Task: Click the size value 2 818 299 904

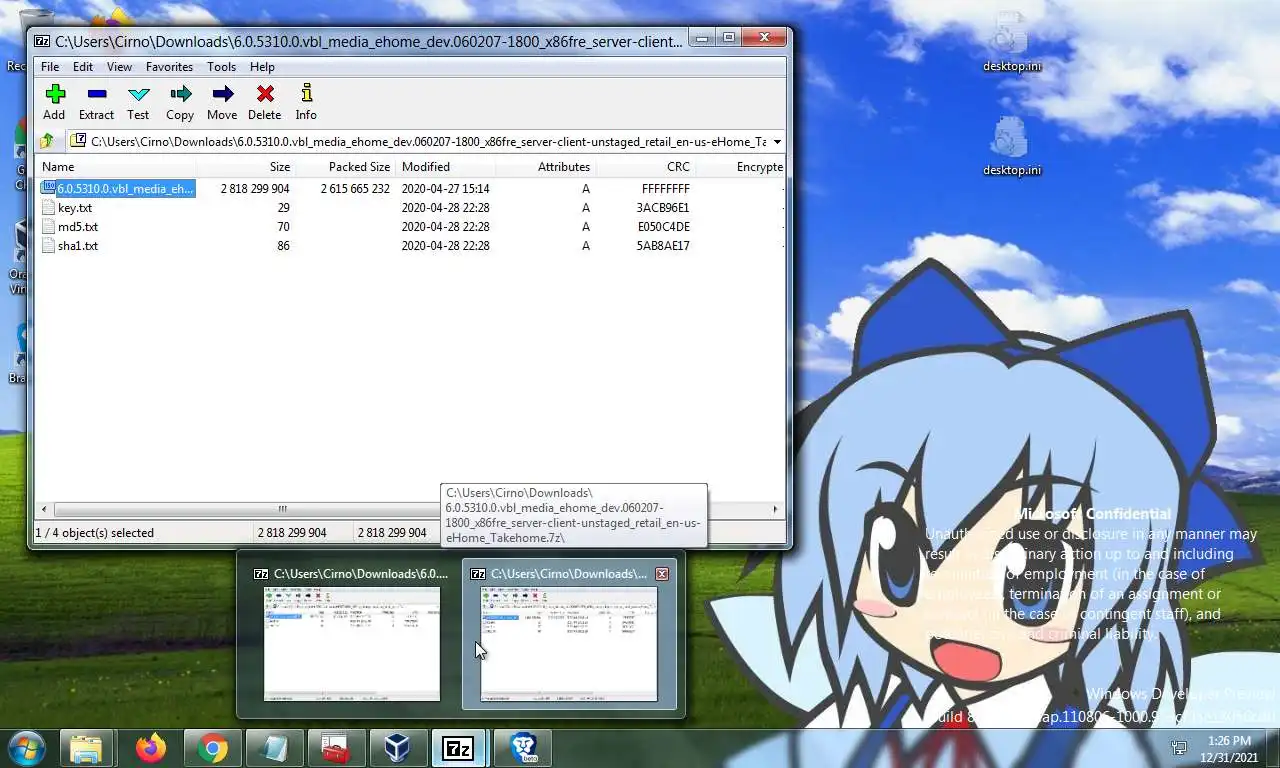Action: click(255, 188)
